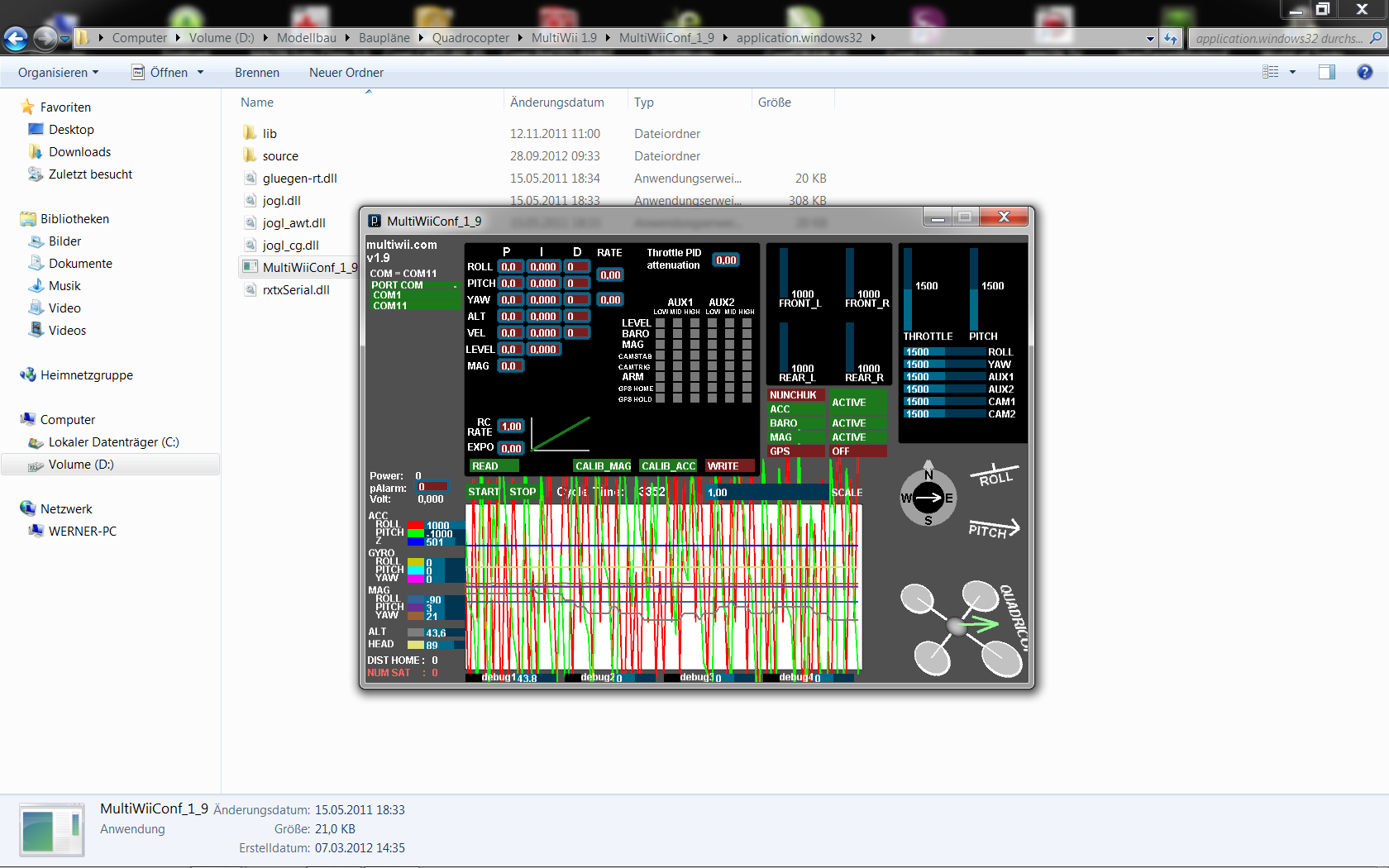Screen dimensions: 1389x868
Task: Click the red WRITE button
Action: [729, 466]
